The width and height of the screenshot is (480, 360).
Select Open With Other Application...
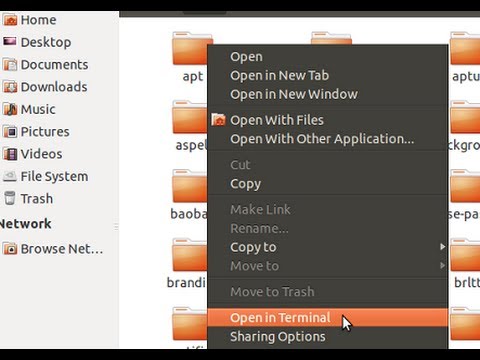pos(328,139)
